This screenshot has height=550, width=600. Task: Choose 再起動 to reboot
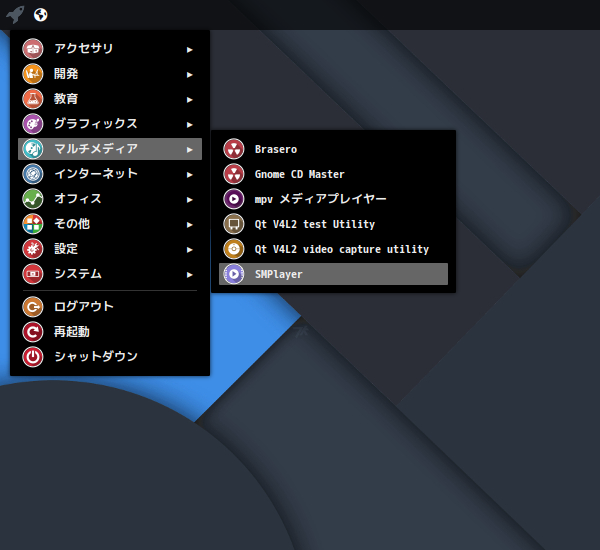click(110, 332)
